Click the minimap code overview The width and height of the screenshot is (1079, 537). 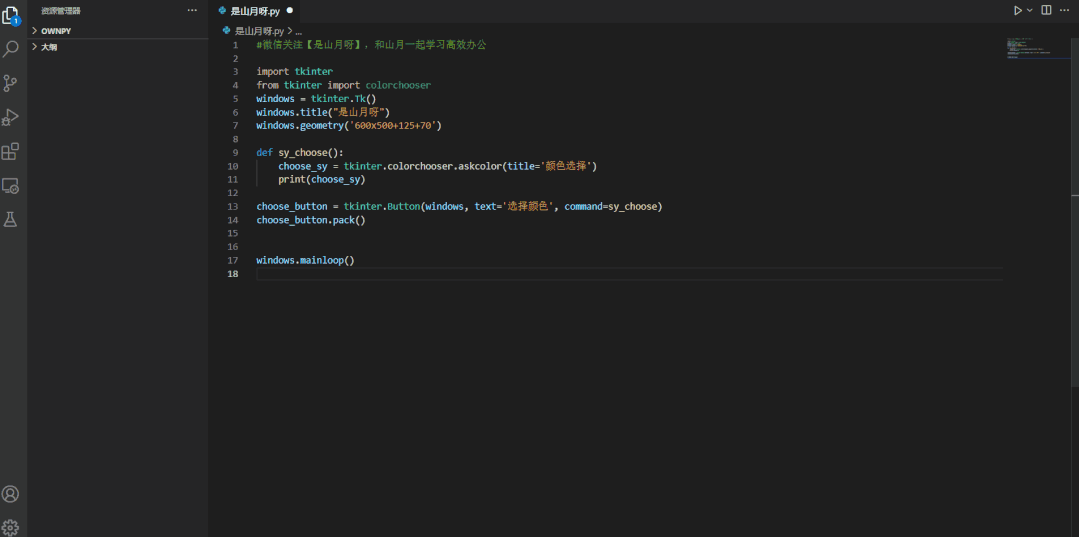coord(1039,50)
